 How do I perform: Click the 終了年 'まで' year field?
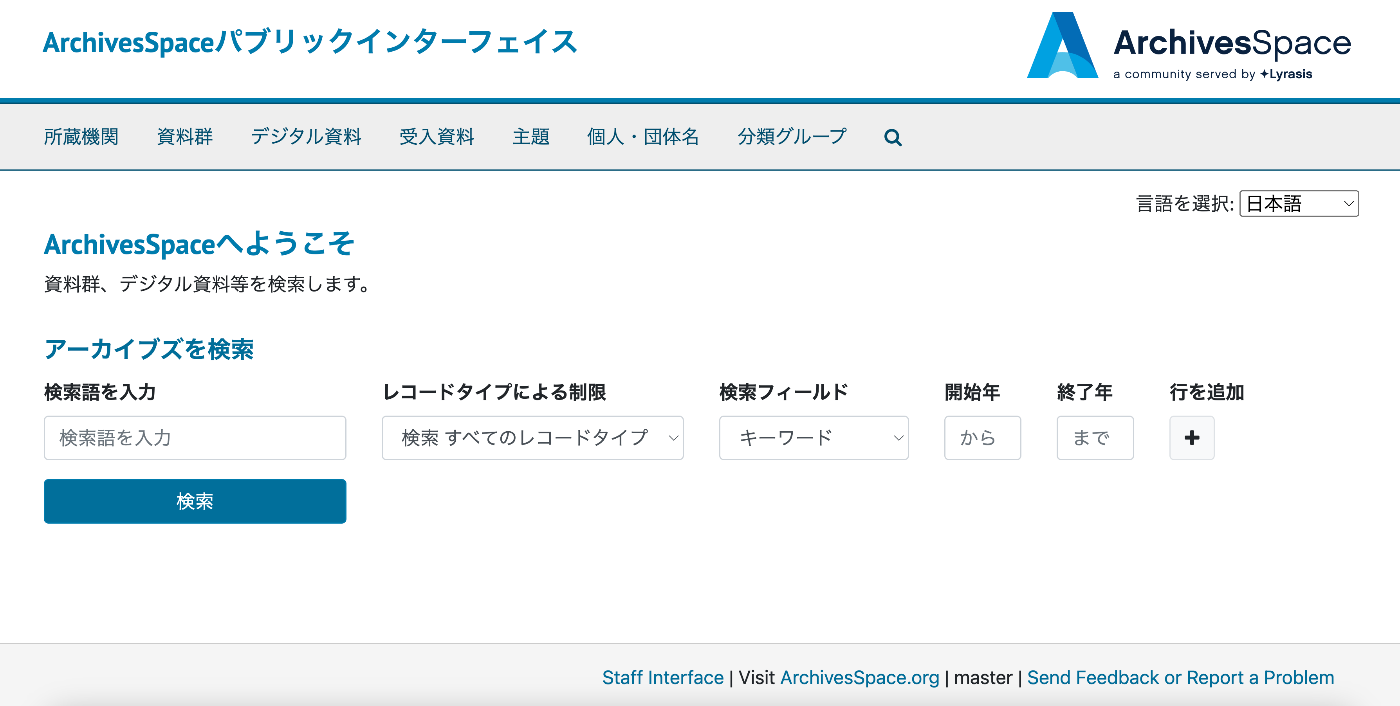tap(1095, 438)
